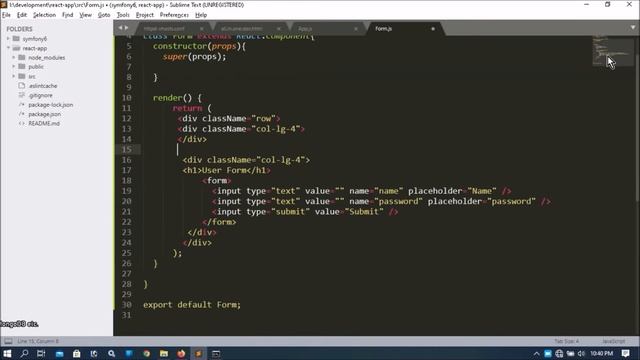The height and width of the screenshot is (360, 640).
Task: Select the node_modules folder icon
Action: point(22,58)
